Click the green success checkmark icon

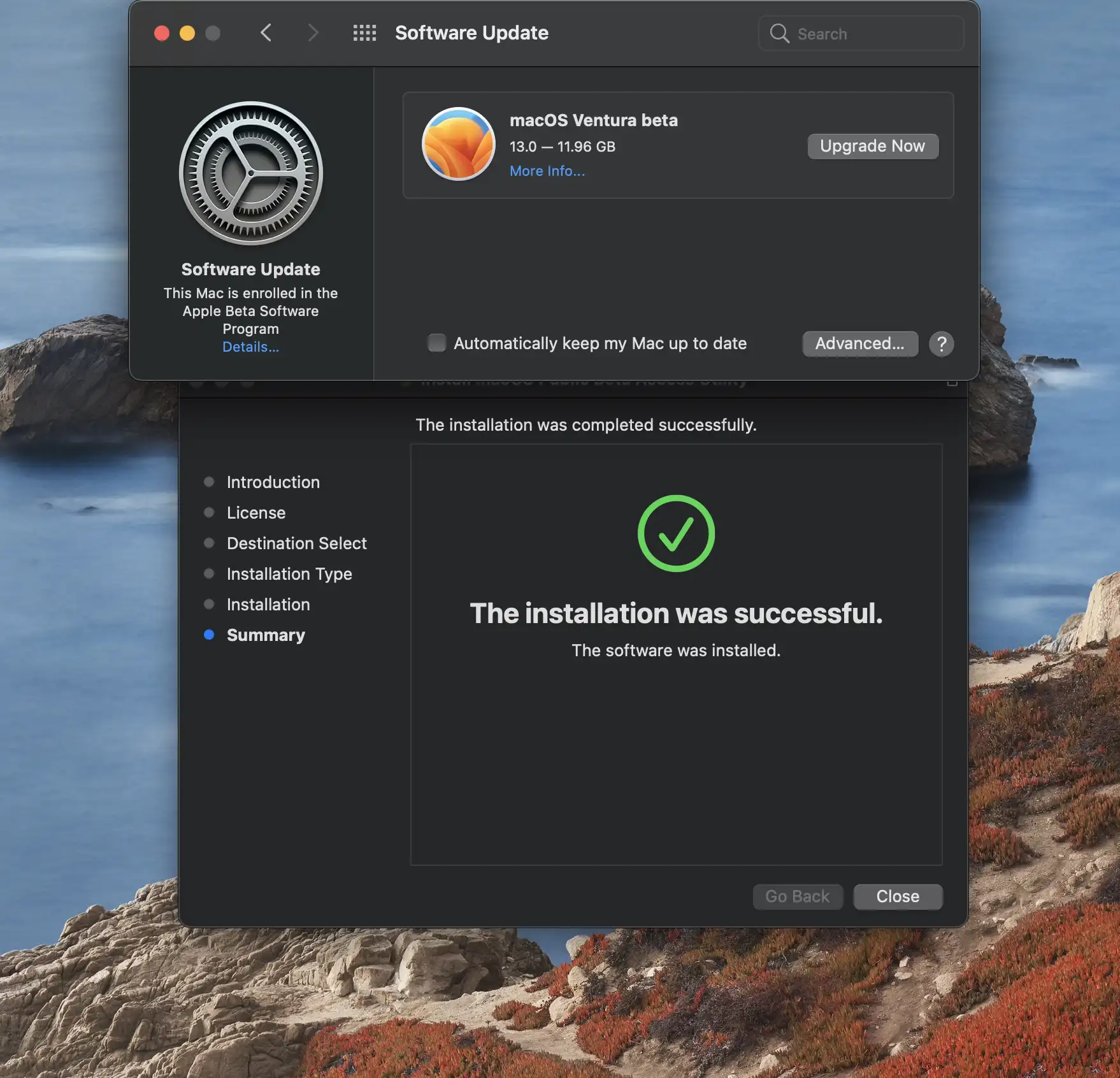[x=676, y=533]
